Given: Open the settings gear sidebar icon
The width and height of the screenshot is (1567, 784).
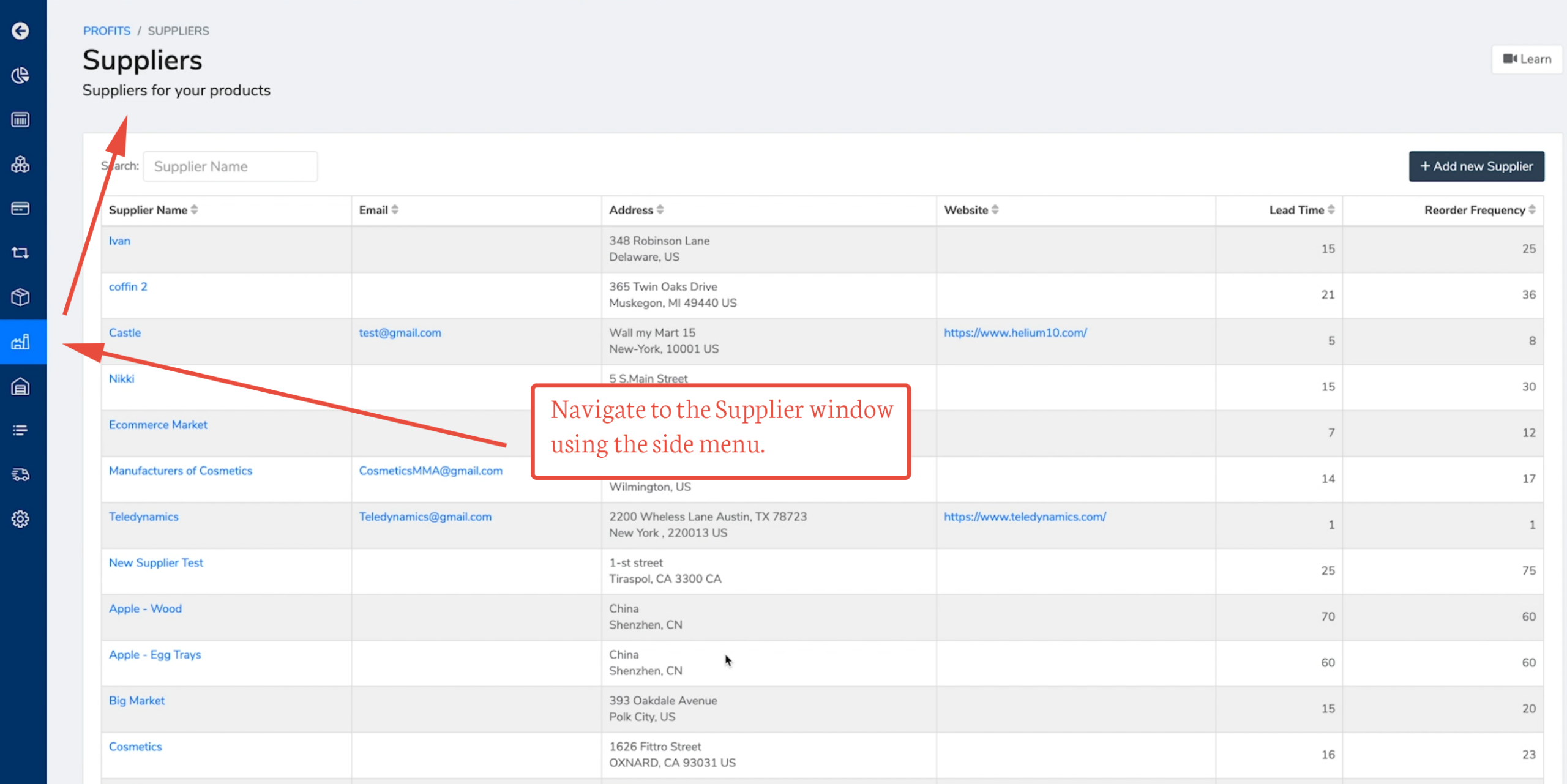Looking at the screenshot, I should click(x=20, y=519).
